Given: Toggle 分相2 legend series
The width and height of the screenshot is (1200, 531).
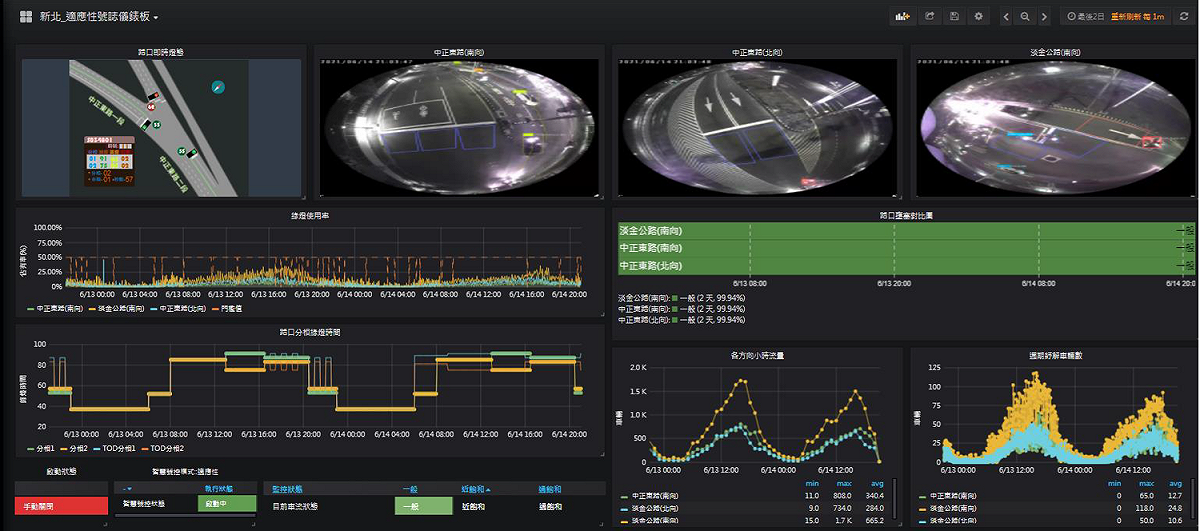Looking at the screenshot, I should point(76,449).
